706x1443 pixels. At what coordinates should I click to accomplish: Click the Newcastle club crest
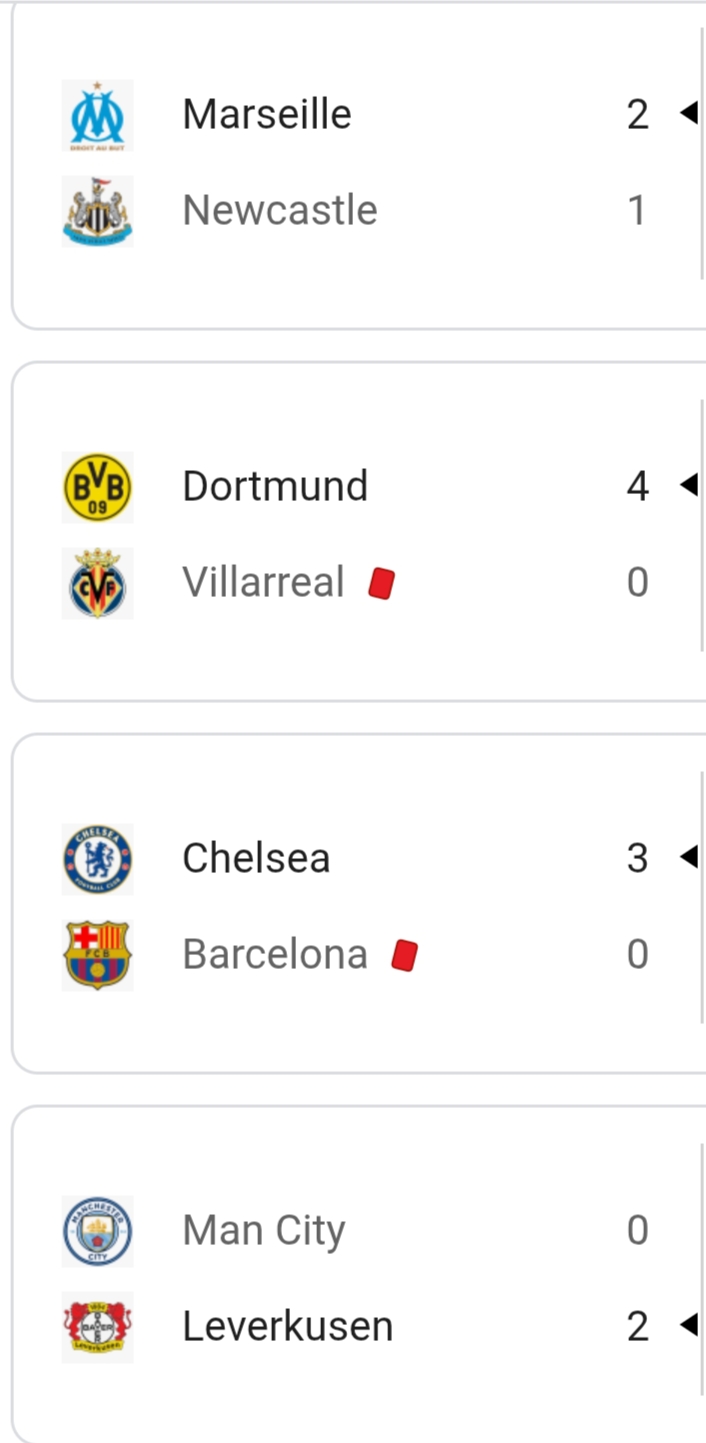tap(97, 210)
